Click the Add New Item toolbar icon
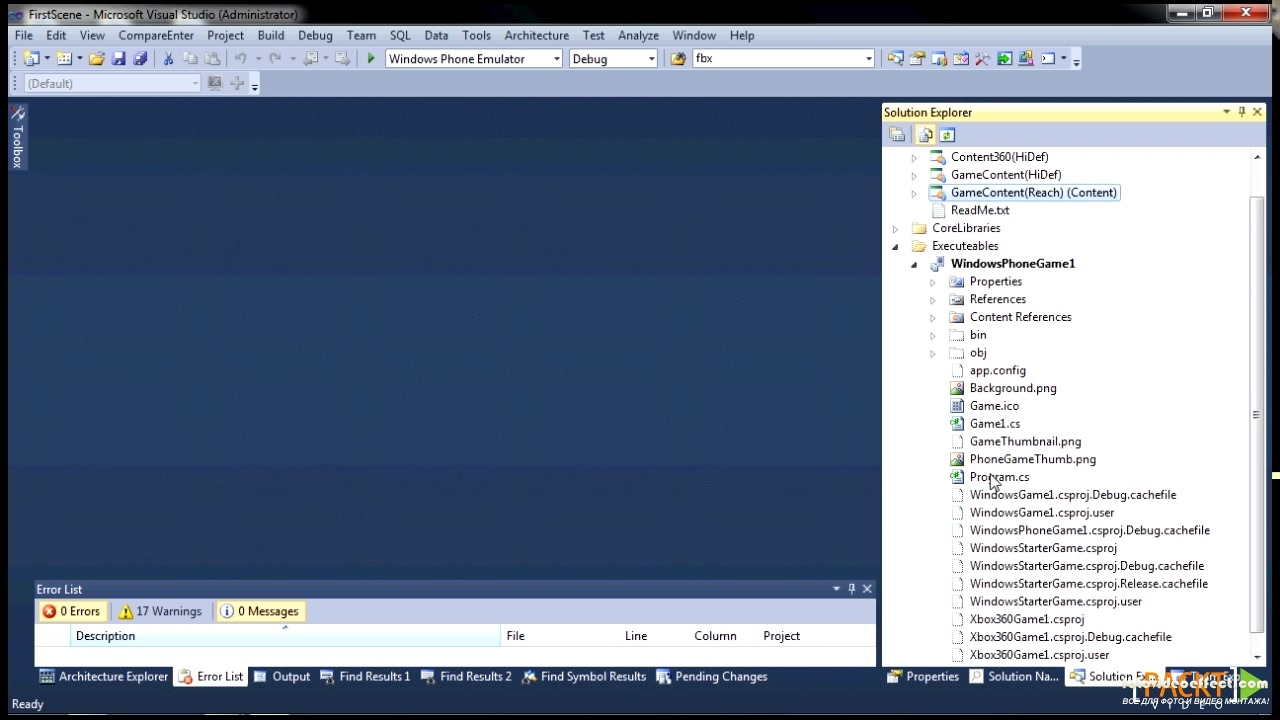Viewport: 1280px width, 720px height. [64, 59]
